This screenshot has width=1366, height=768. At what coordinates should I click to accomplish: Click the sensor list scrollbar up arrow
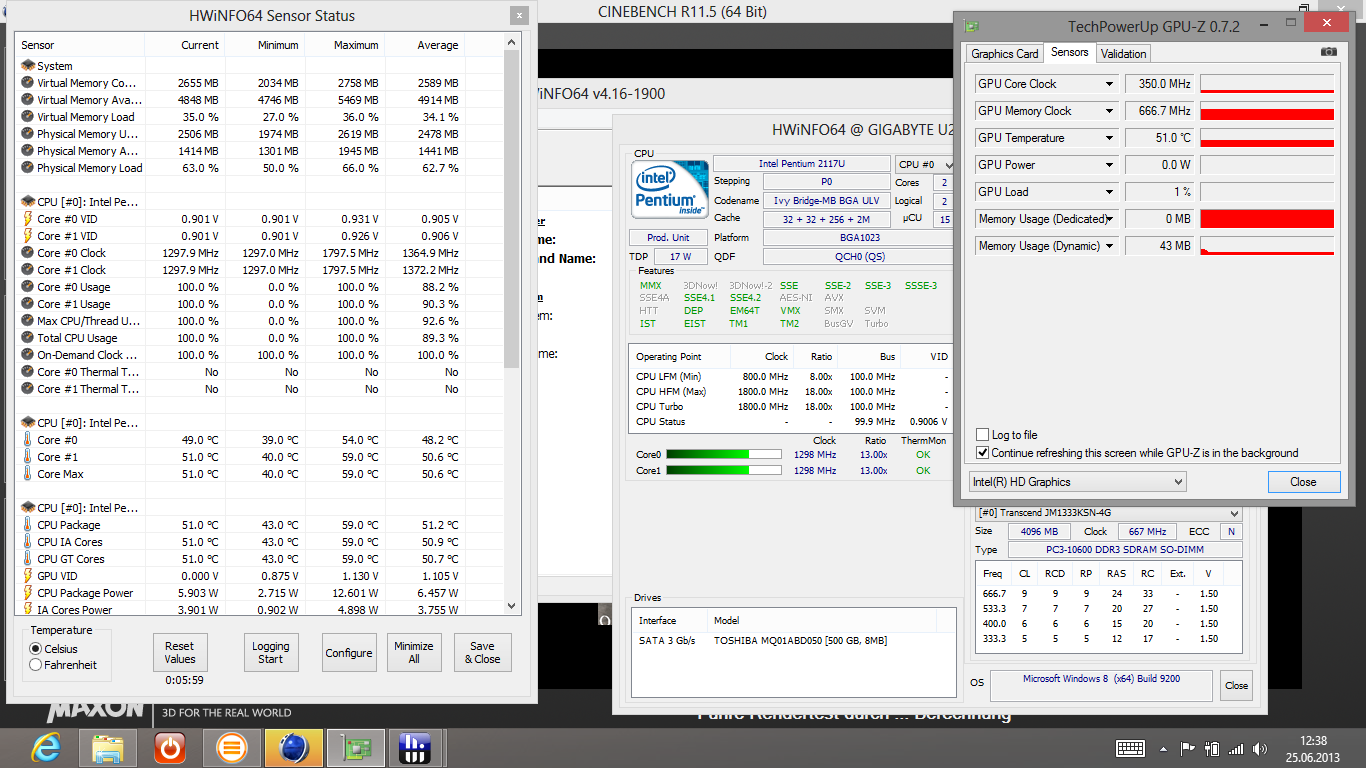[x=512, y=42]
